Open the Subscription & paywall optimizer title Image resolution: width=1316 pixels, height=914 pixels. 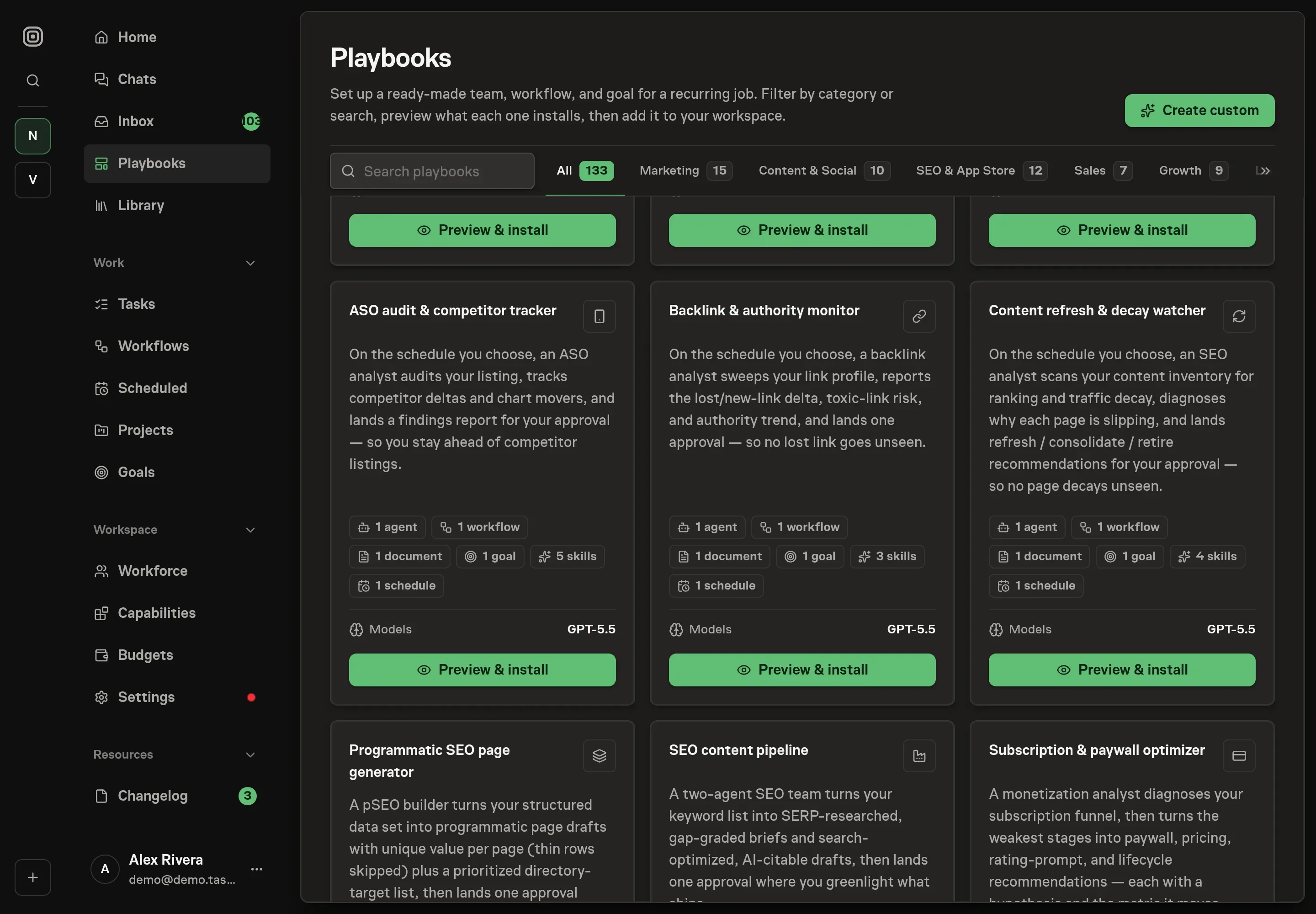(1097, 750)
